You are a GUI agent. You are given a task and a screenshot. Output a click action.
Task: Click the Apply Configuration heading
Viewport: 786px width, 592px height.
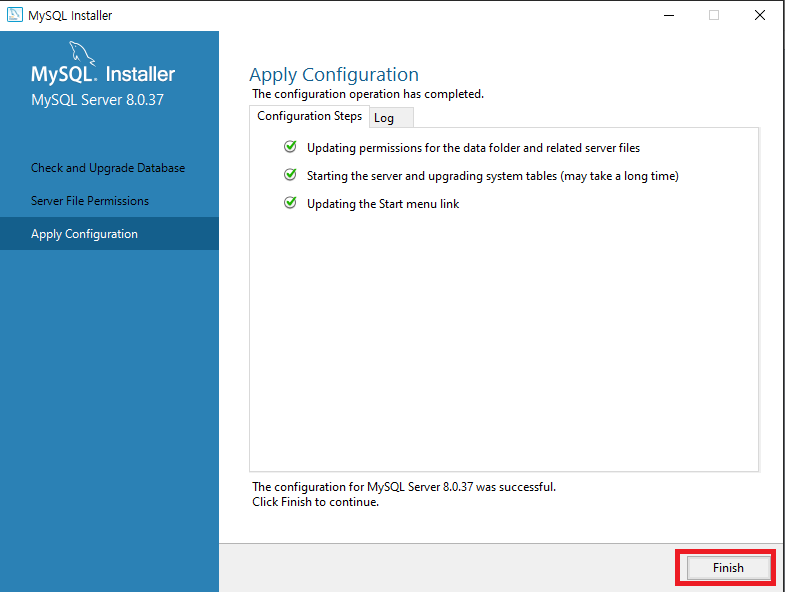tap(334, 75)
